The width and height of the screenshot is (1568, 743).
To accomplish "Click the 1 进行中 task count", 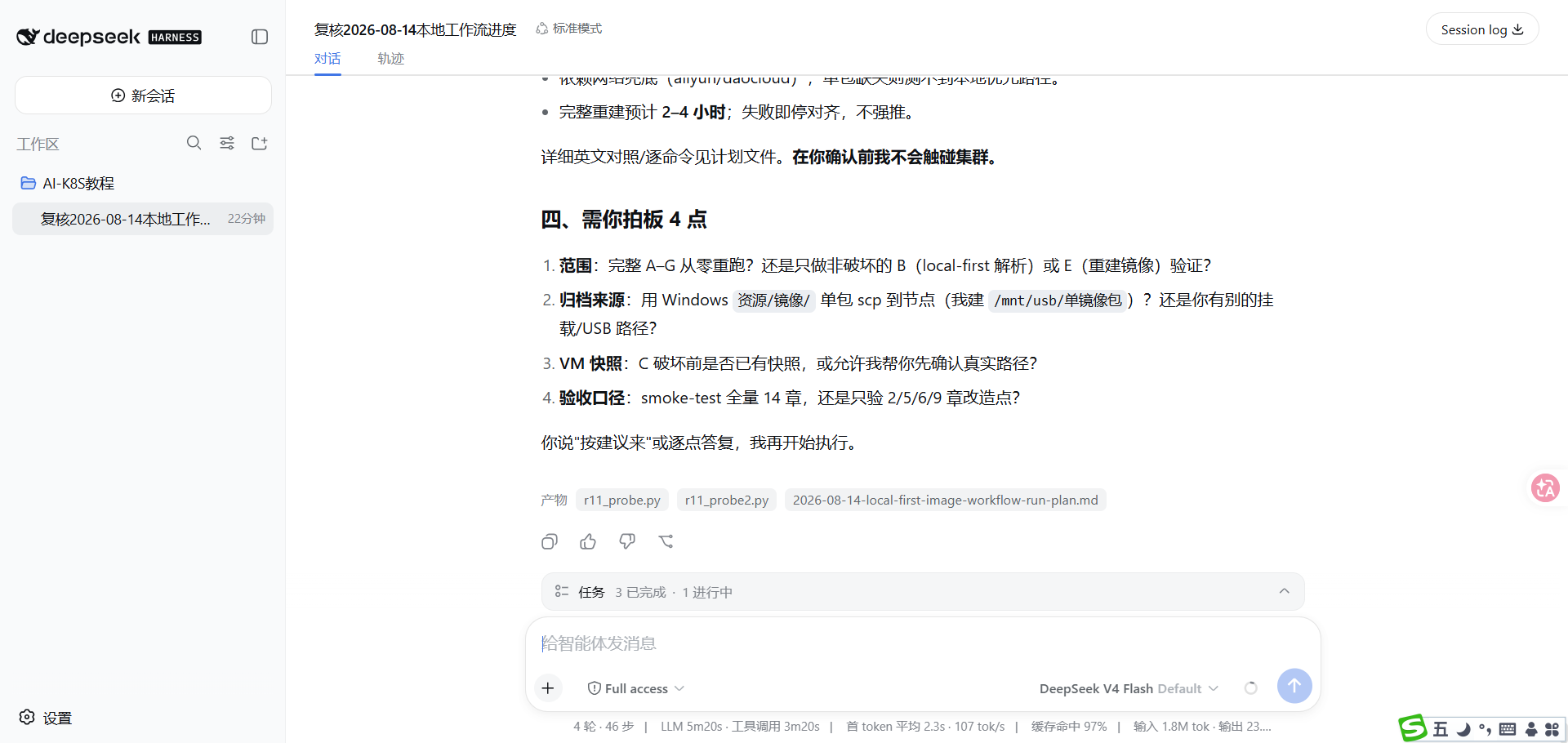I will coord(707,592).
